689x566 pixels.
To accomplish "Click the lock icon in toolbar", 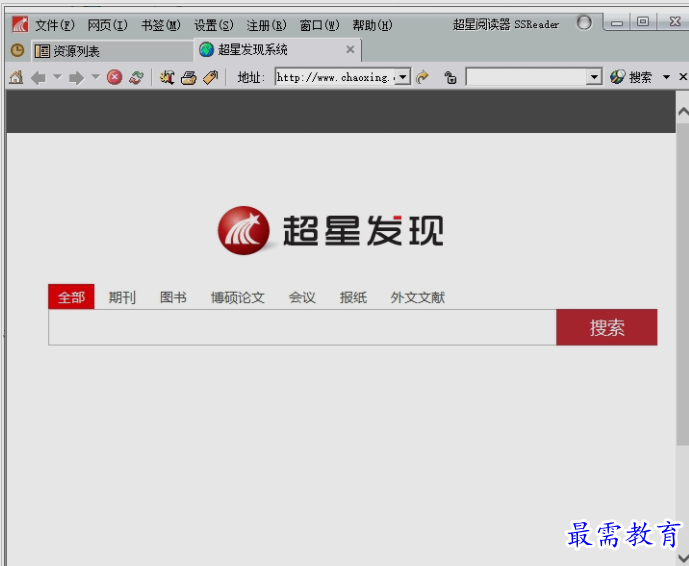I will point(450,78).
